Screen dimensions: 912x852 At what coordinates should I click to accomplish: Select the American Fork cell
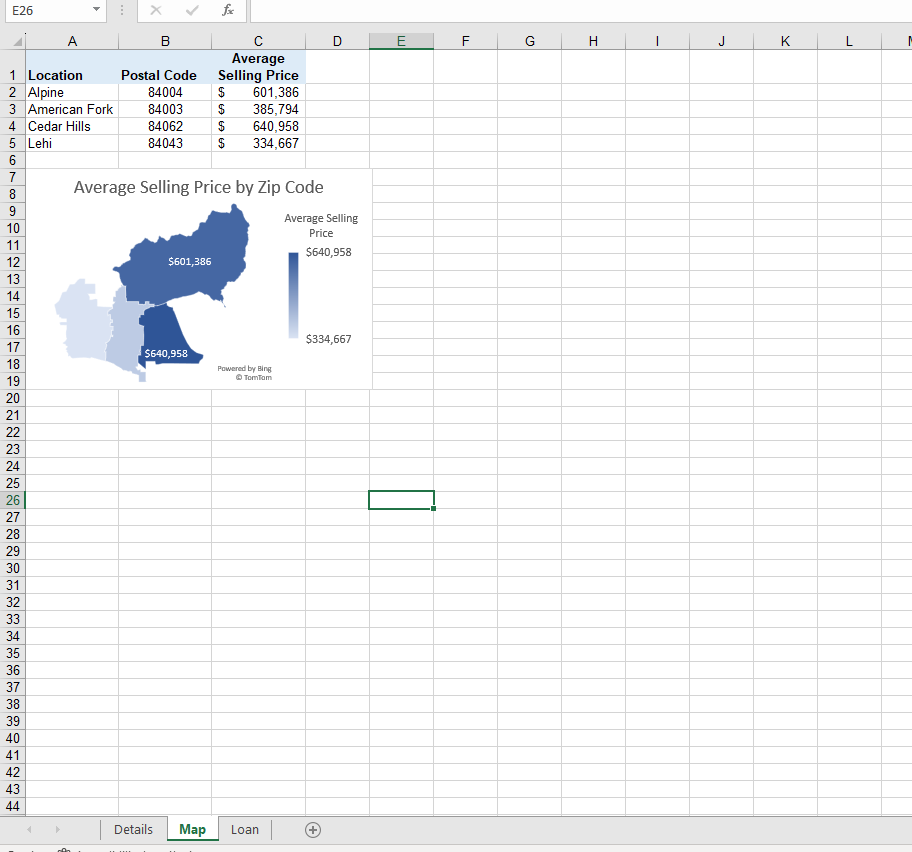(x=72, y=109)
